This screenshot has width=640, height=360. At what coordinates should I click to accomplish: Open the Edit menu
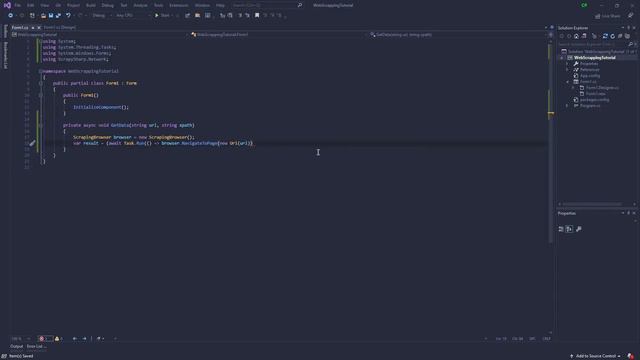pyautogui.click(x=31, y=5)
